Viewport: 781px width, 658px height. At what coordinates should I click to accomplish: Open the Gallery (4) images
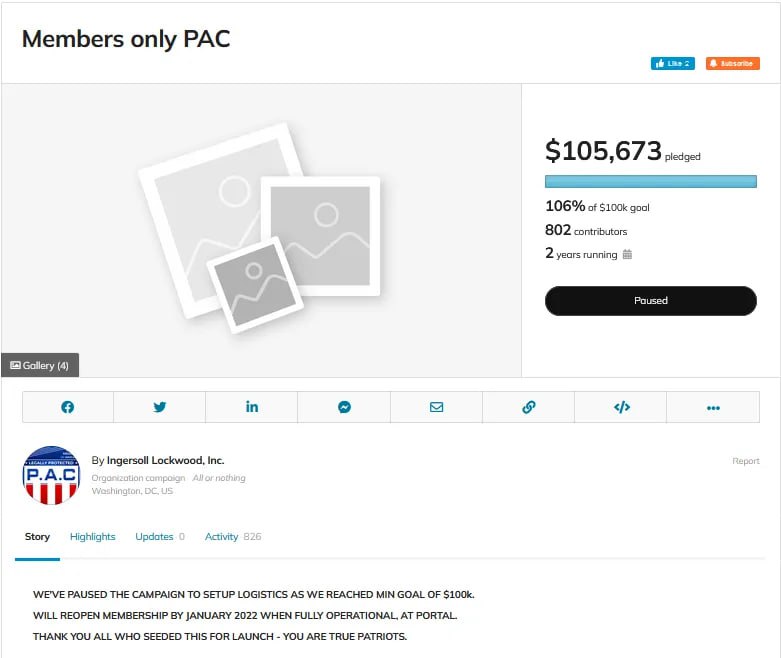coord(40,366)
